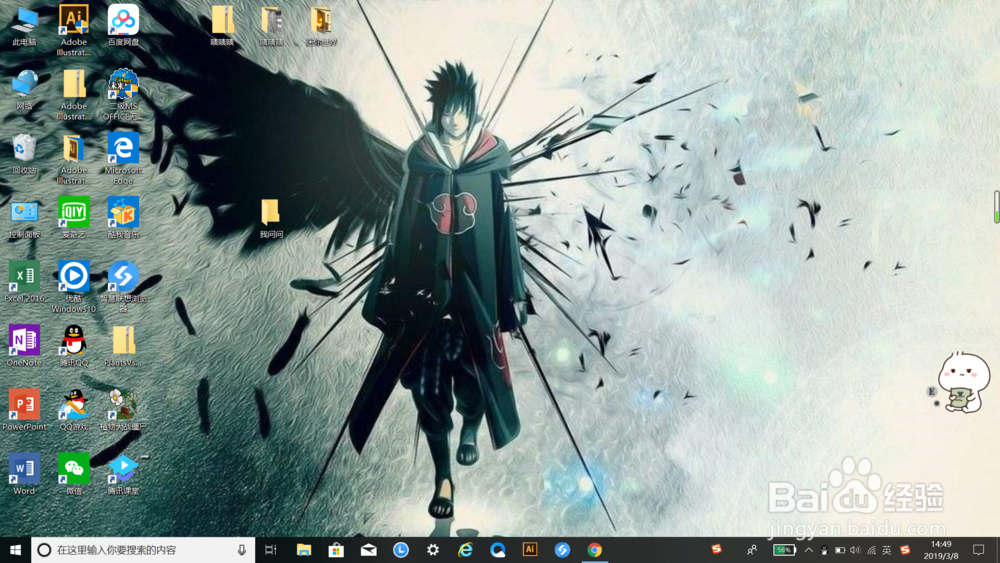Image resolution: width=1000 pixels, height=563 pixels.
Task: Select the 回收站 (Recycle Bin) icon
Action: coord(24,154)
